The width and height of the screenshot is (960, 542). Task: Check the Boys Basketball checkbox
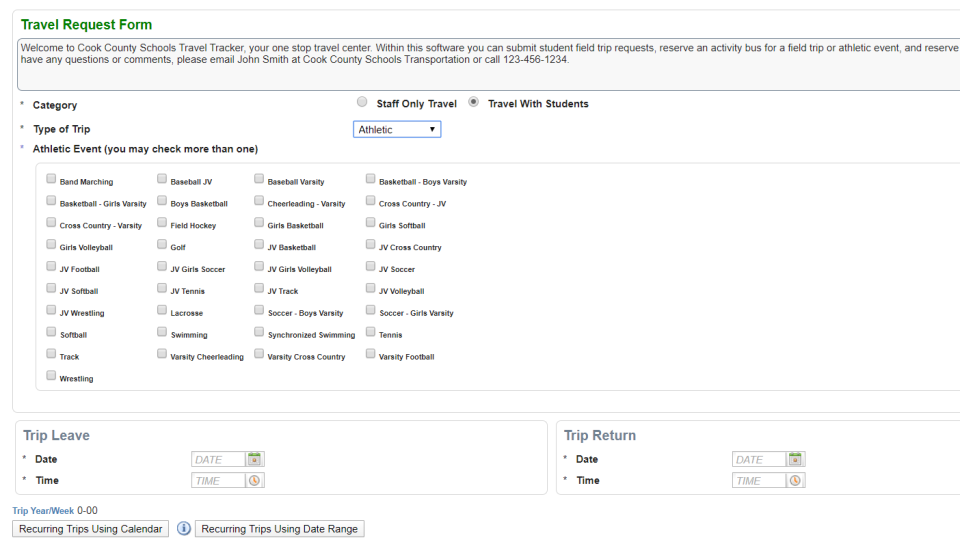pos(162,201)
